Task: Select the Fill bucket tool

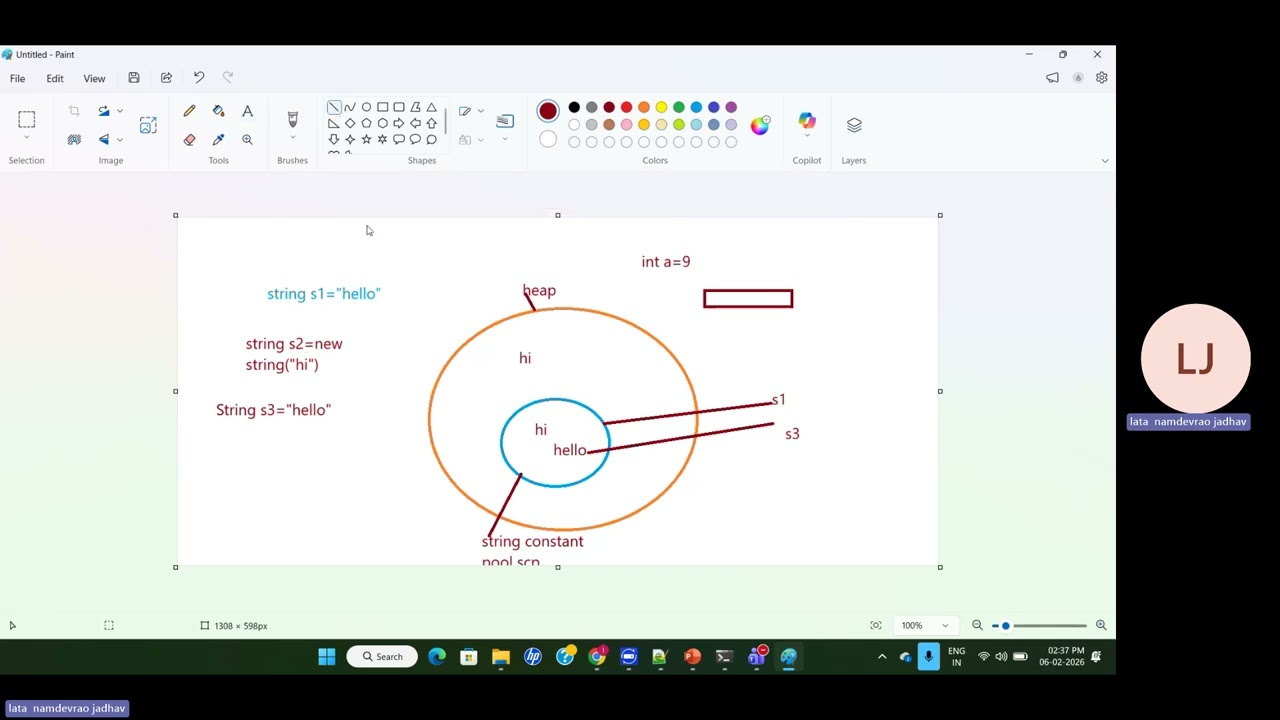Action: click(x=218, y=111)
